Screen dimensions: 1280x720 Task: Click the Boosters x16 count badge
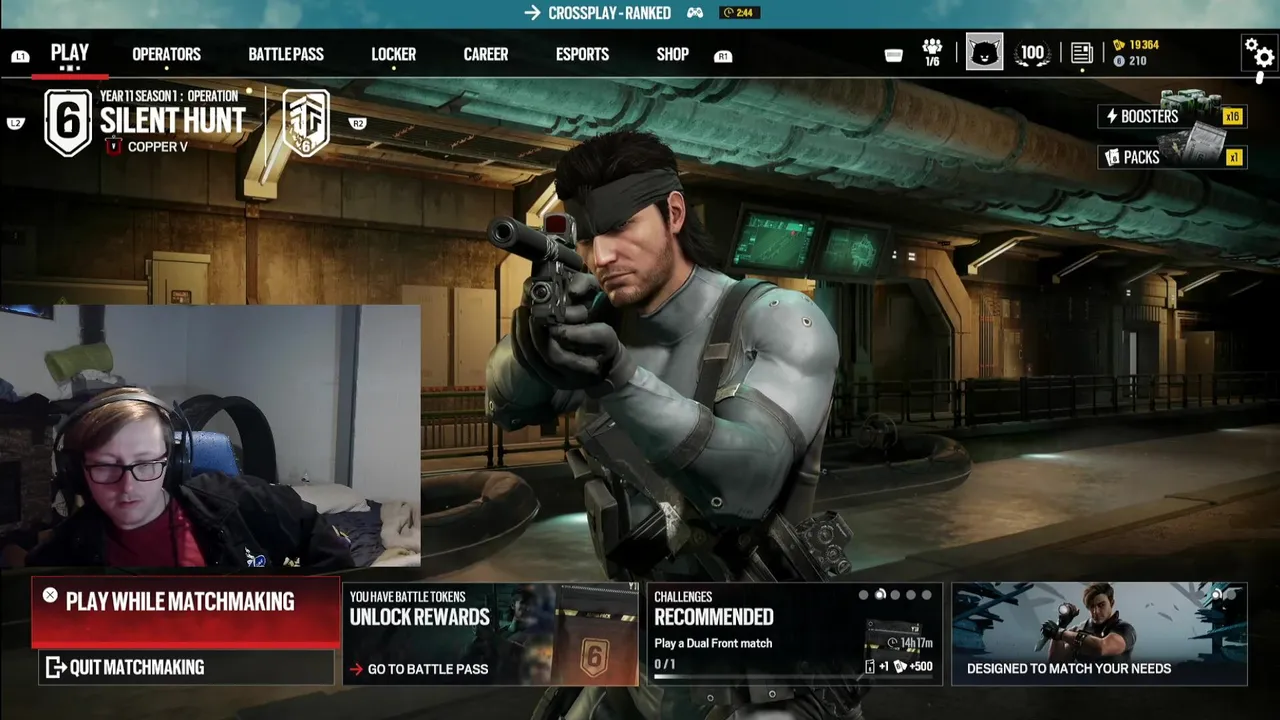click(1232, 117)
